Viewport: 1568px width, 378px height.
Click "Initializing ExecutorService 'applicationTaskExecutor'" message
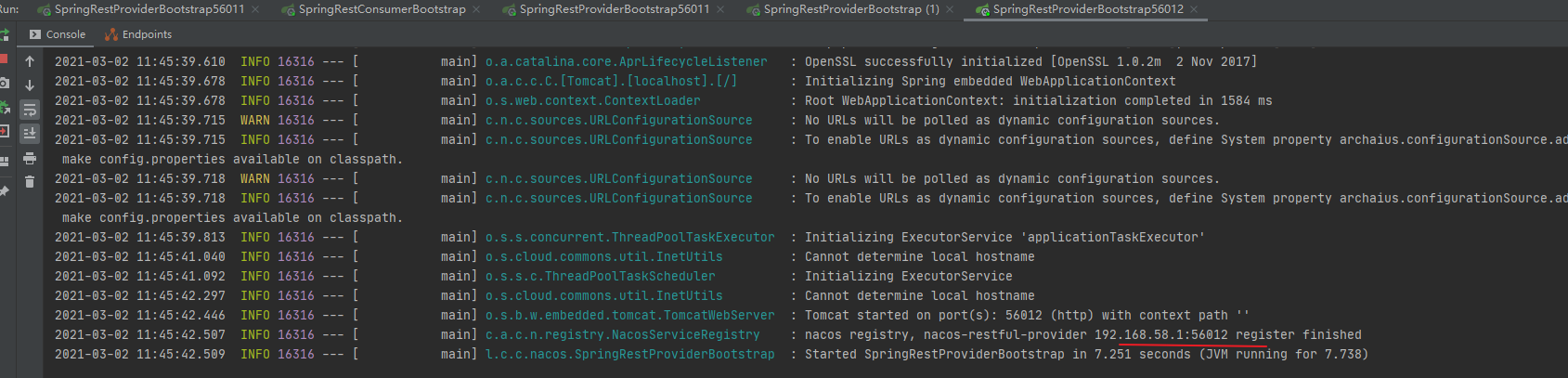[1004, 237]
